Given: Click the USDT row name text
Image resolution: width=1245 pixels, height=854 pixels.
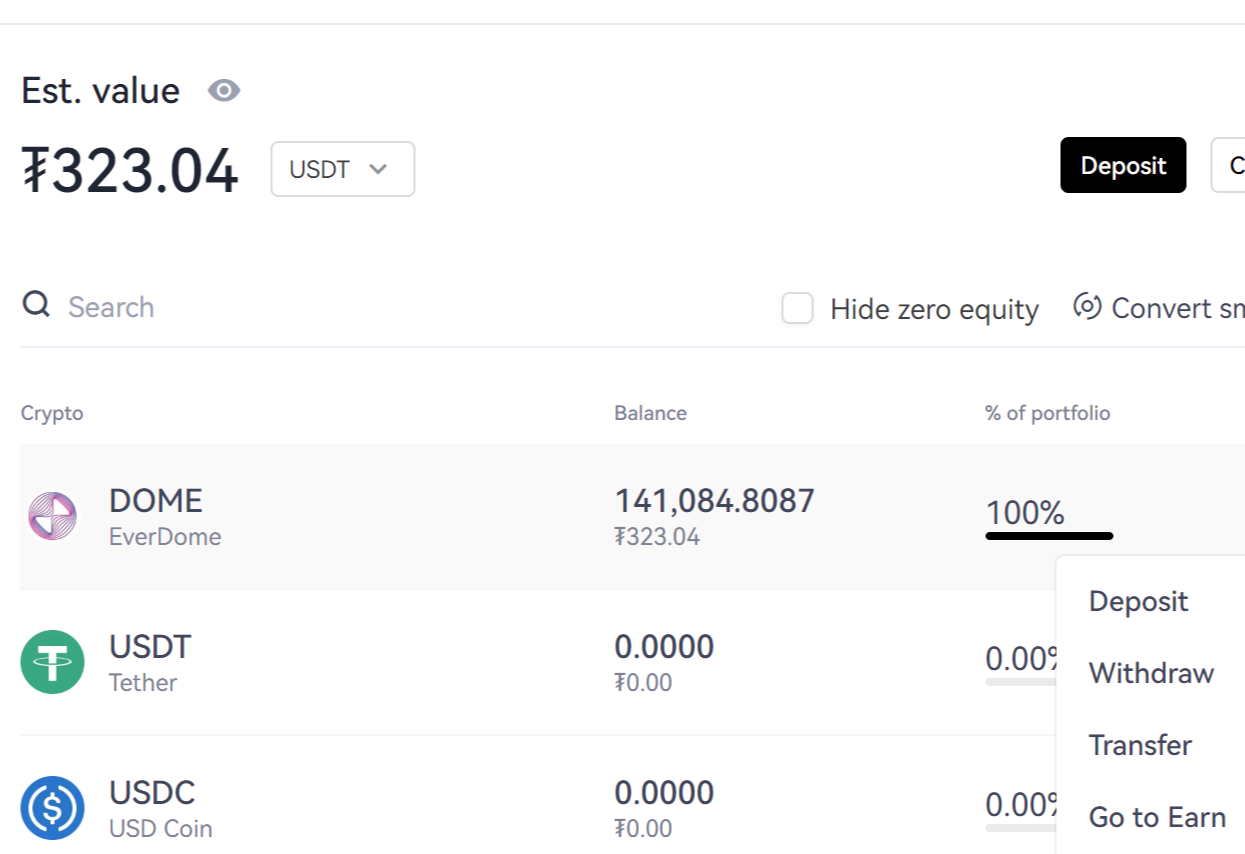Looking at the screenshot, I should 150,646.
